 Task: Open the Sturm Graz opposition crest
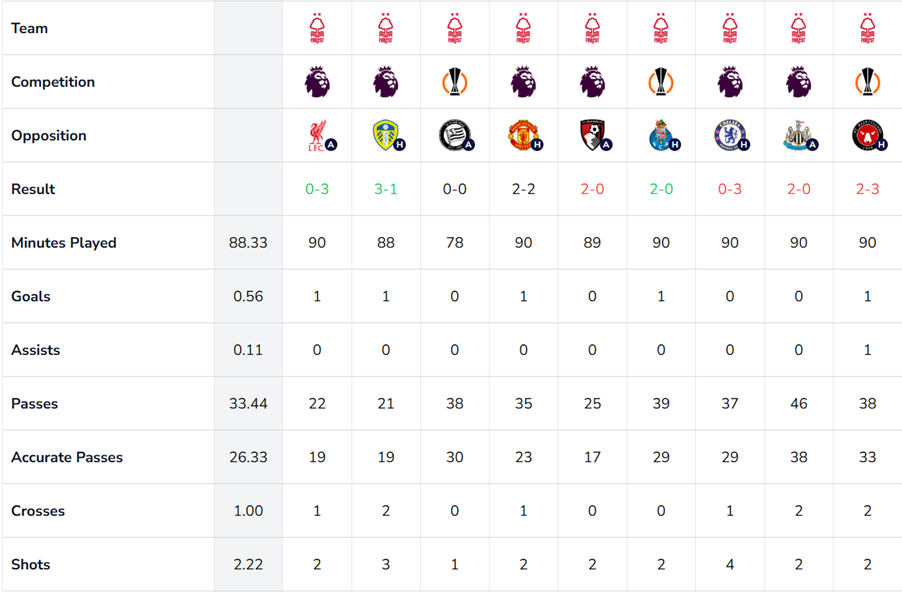click(454, 135)
